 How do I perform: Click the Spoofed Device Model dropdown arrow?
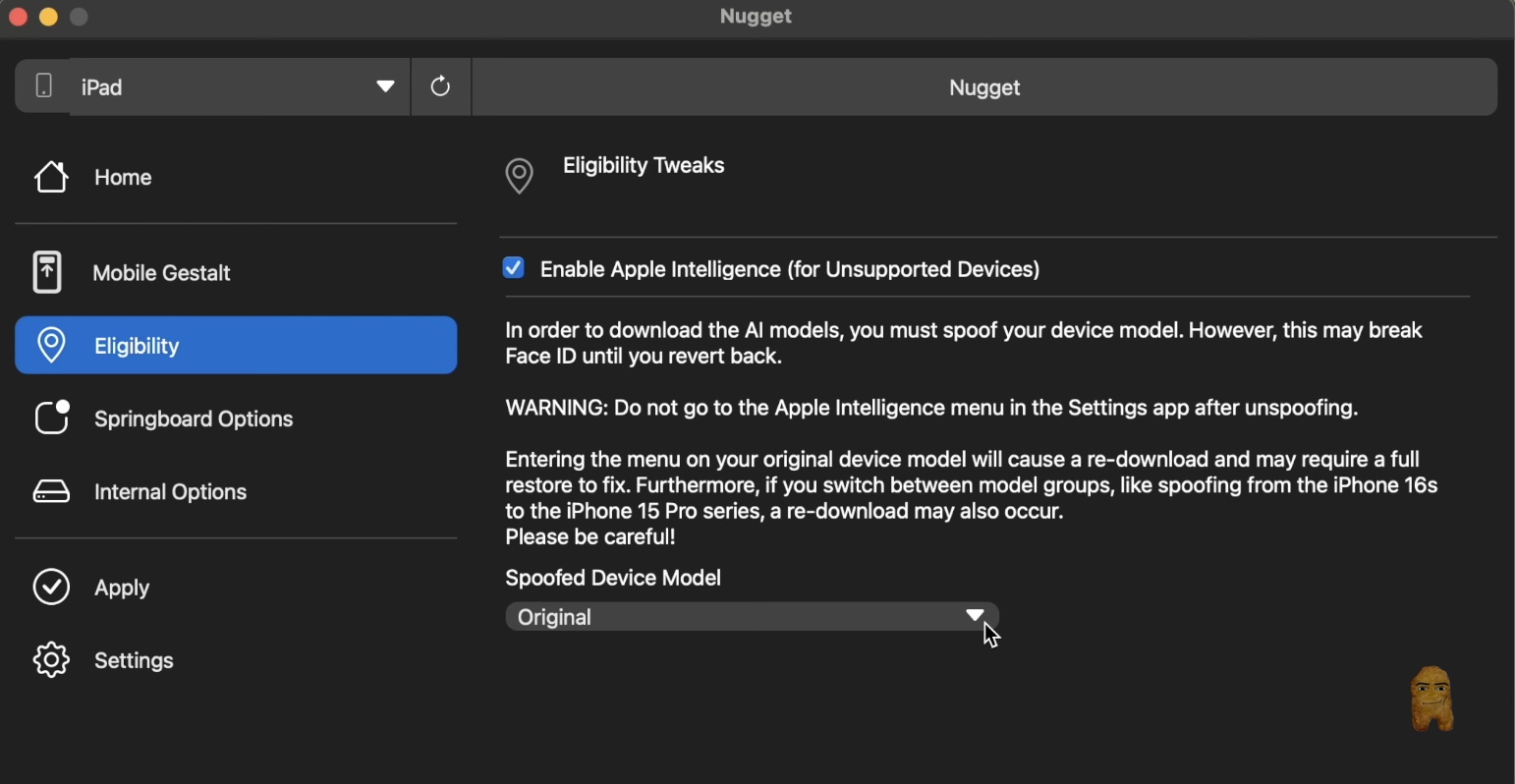[975, 616]
